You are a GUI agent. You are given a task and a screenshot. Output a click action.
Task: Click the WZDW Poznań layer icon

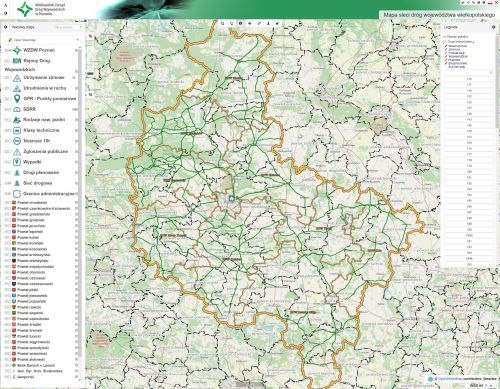point(17,50)
